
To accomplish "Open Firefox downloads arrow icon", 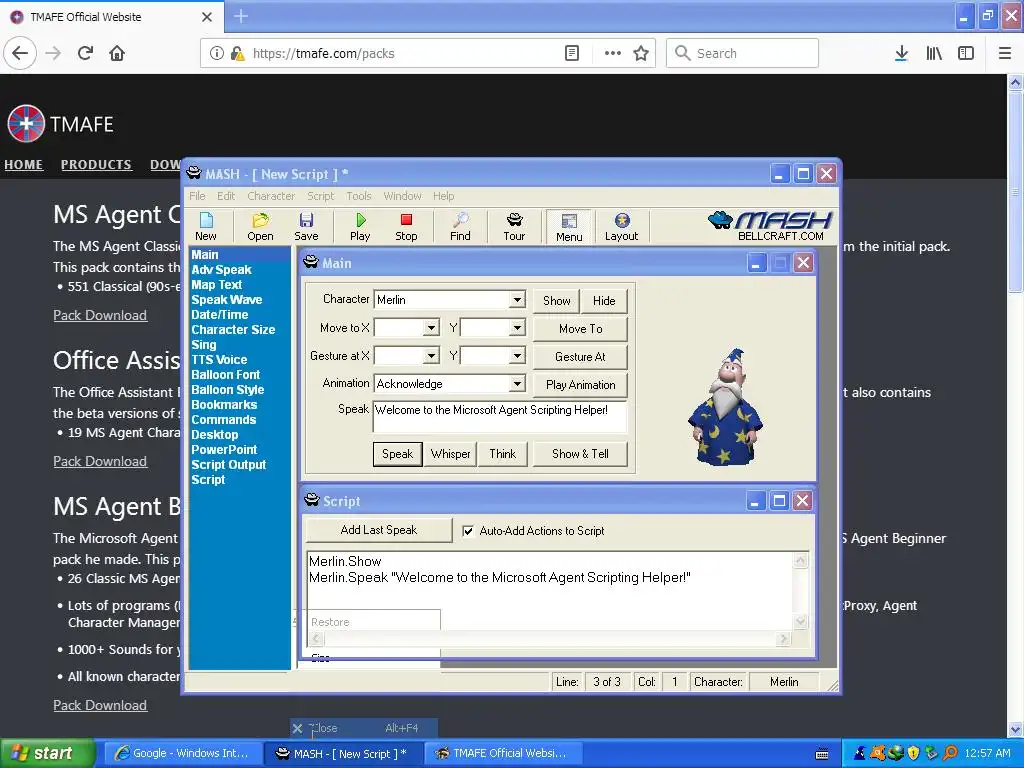I will click(x=901, y=53).
